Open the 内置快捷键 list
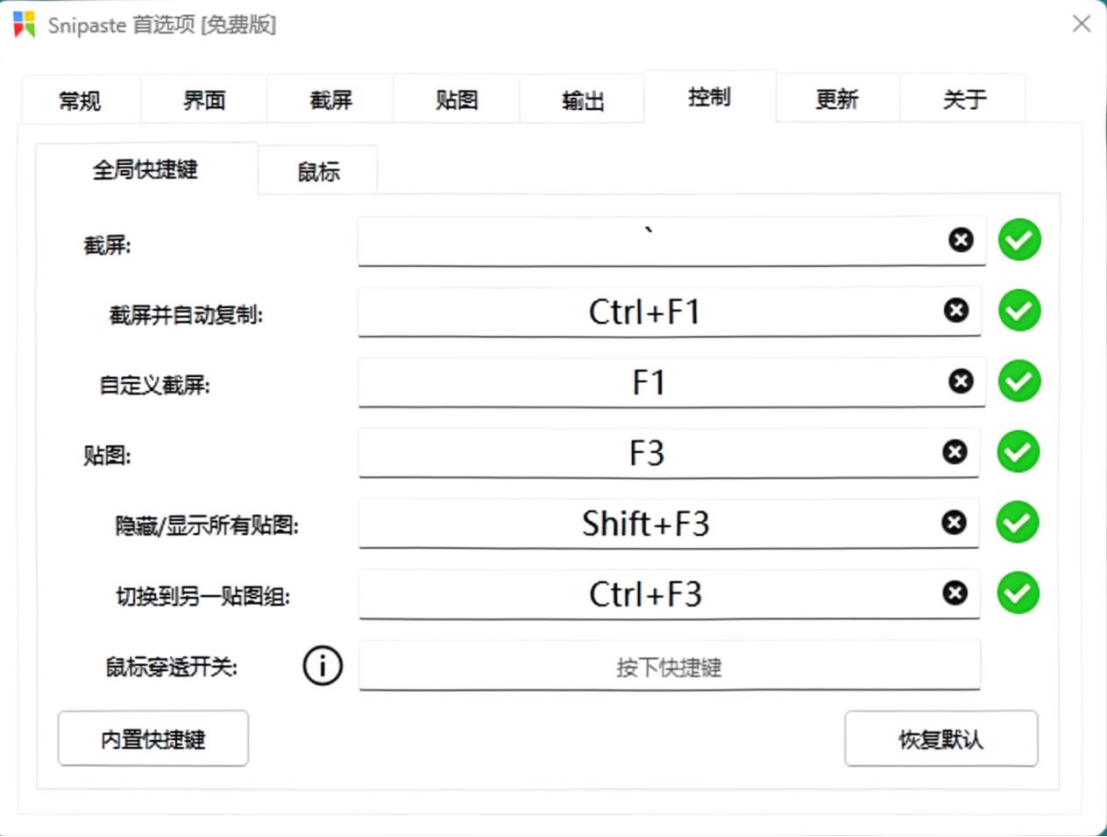 tap(152, 738)
